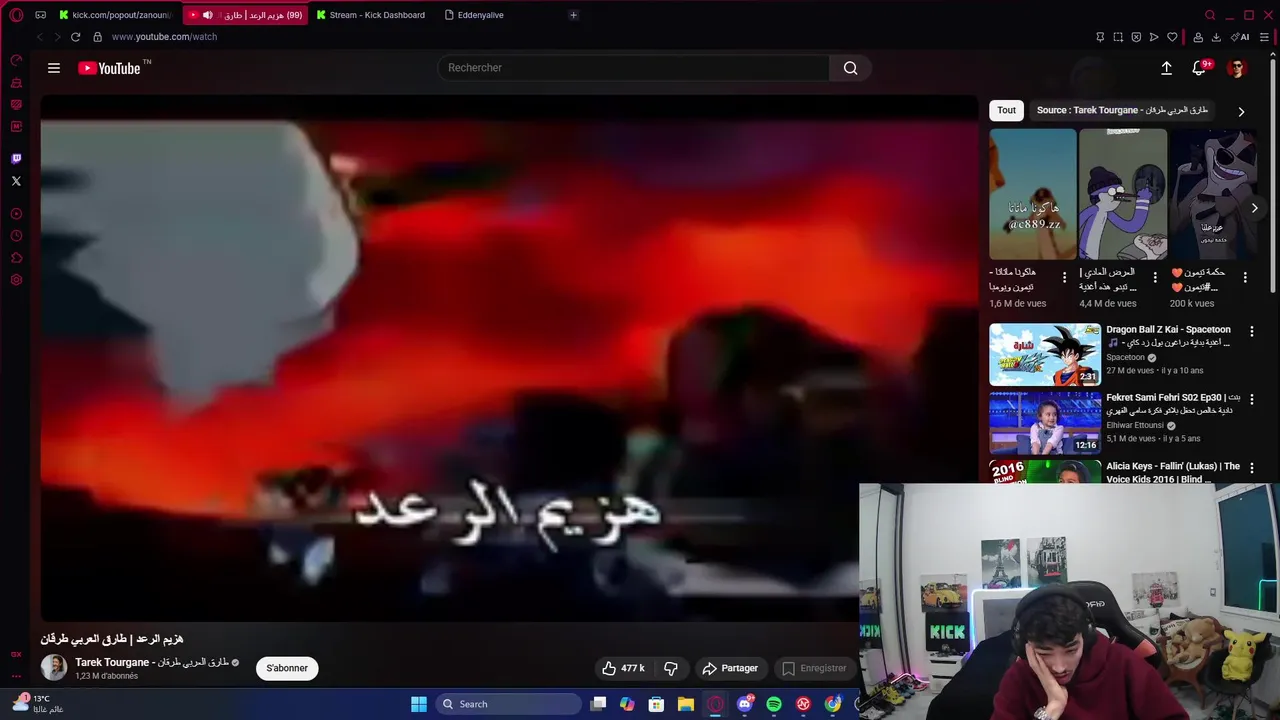Open Fekret Sami Fehri S02 Ep30 thumbnail
The image size is (1280, 720).
[x=1045, y=422]
